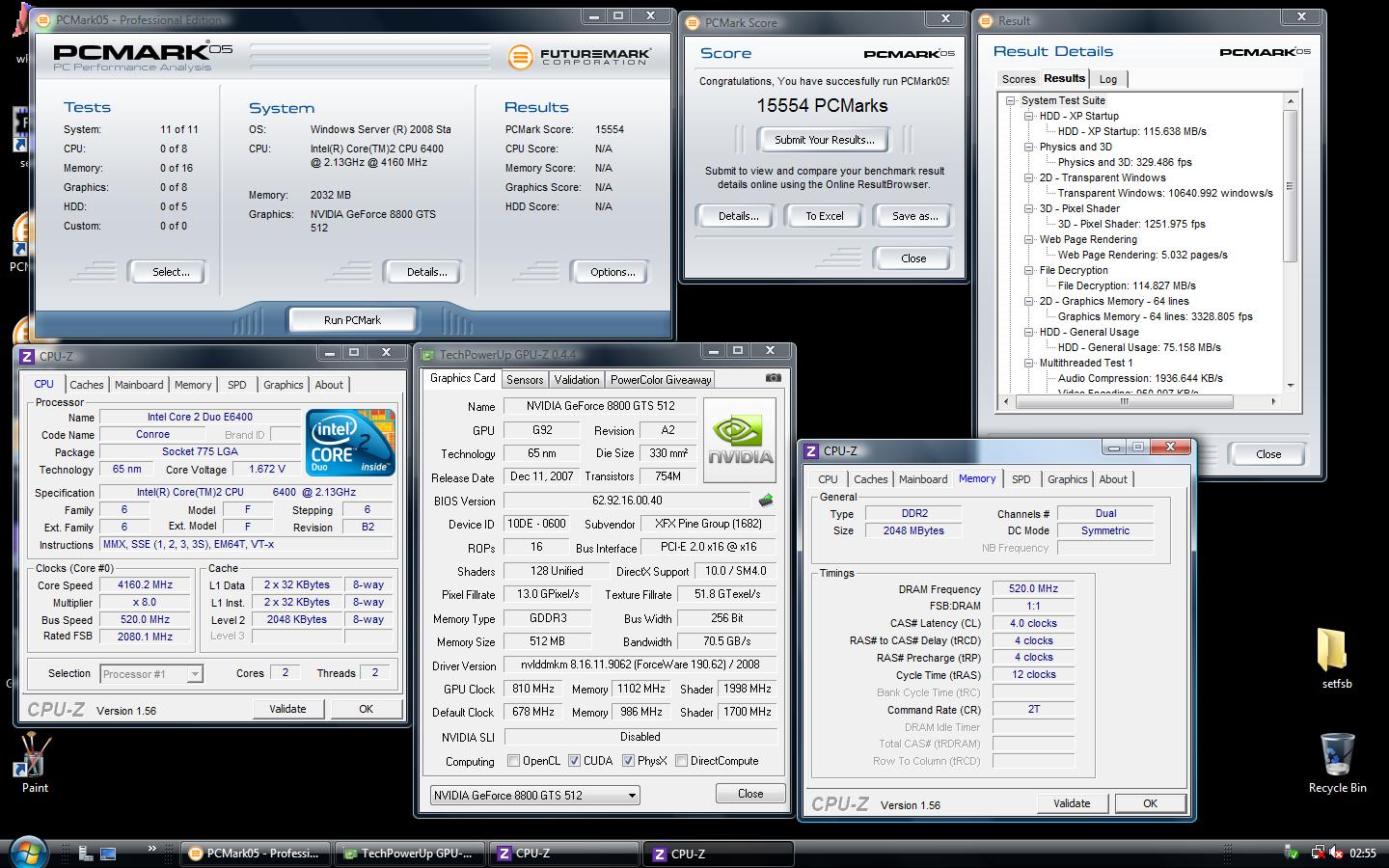The height and width of the screenshot is (868, 1389).
Task: Open the Processor #1 selection dropdown
Action: (151, 674)
